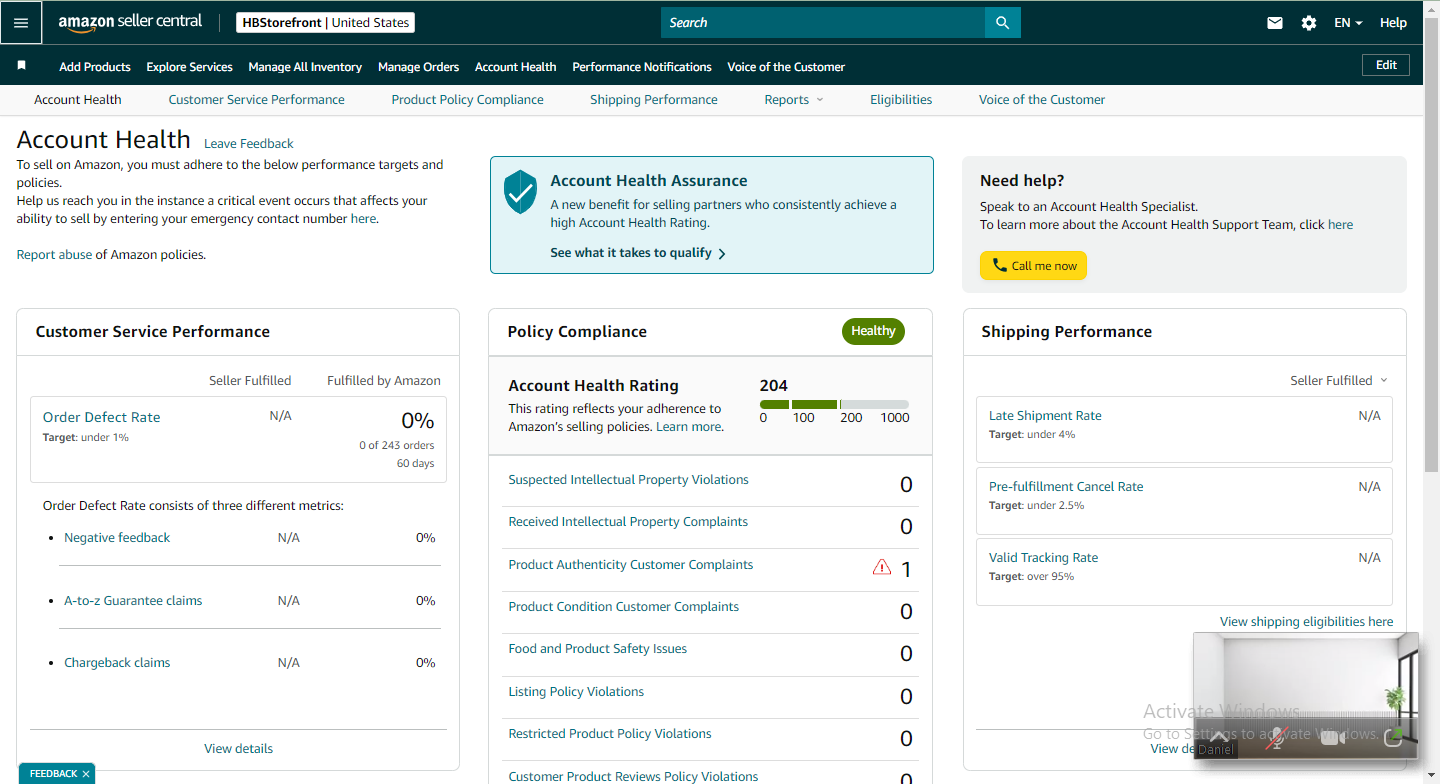
Task: Expand the Reports dropdown tab
Action: 794,100
